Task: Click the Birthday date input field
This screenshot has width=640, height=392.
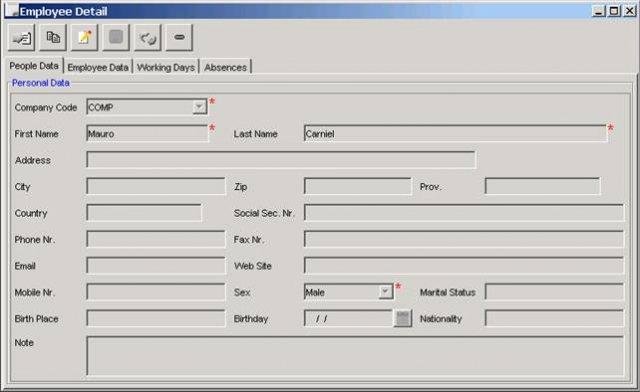Action: [349, 318]
